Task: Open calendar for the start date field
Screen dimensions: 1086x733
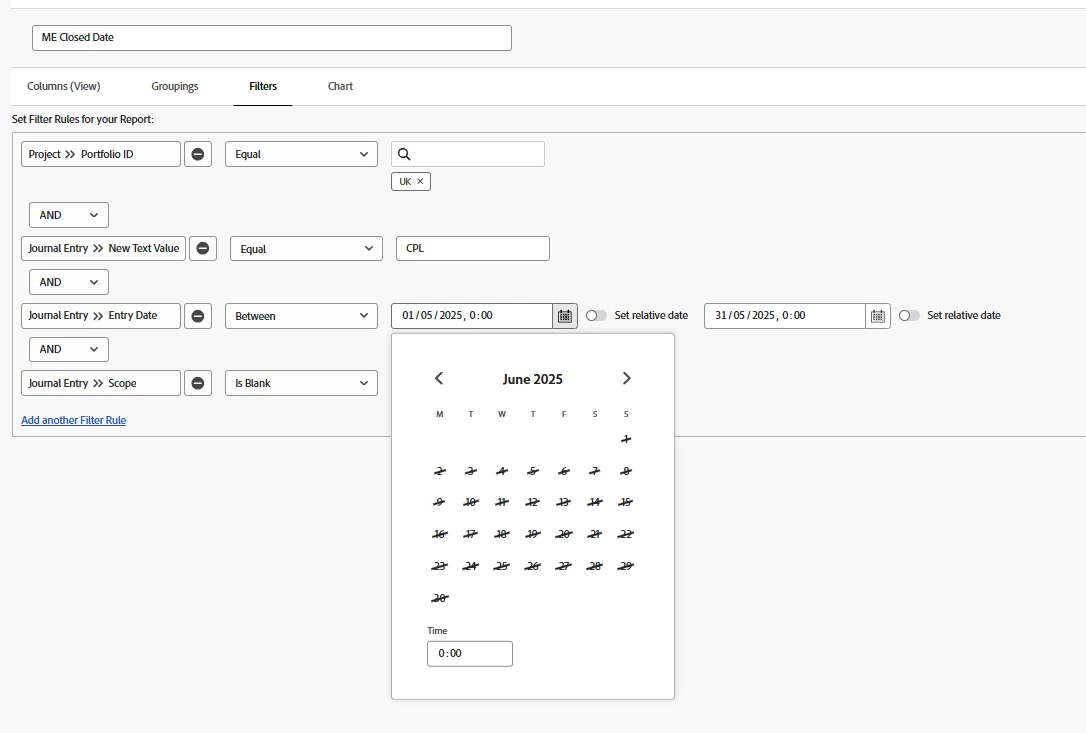Action: 564,316
